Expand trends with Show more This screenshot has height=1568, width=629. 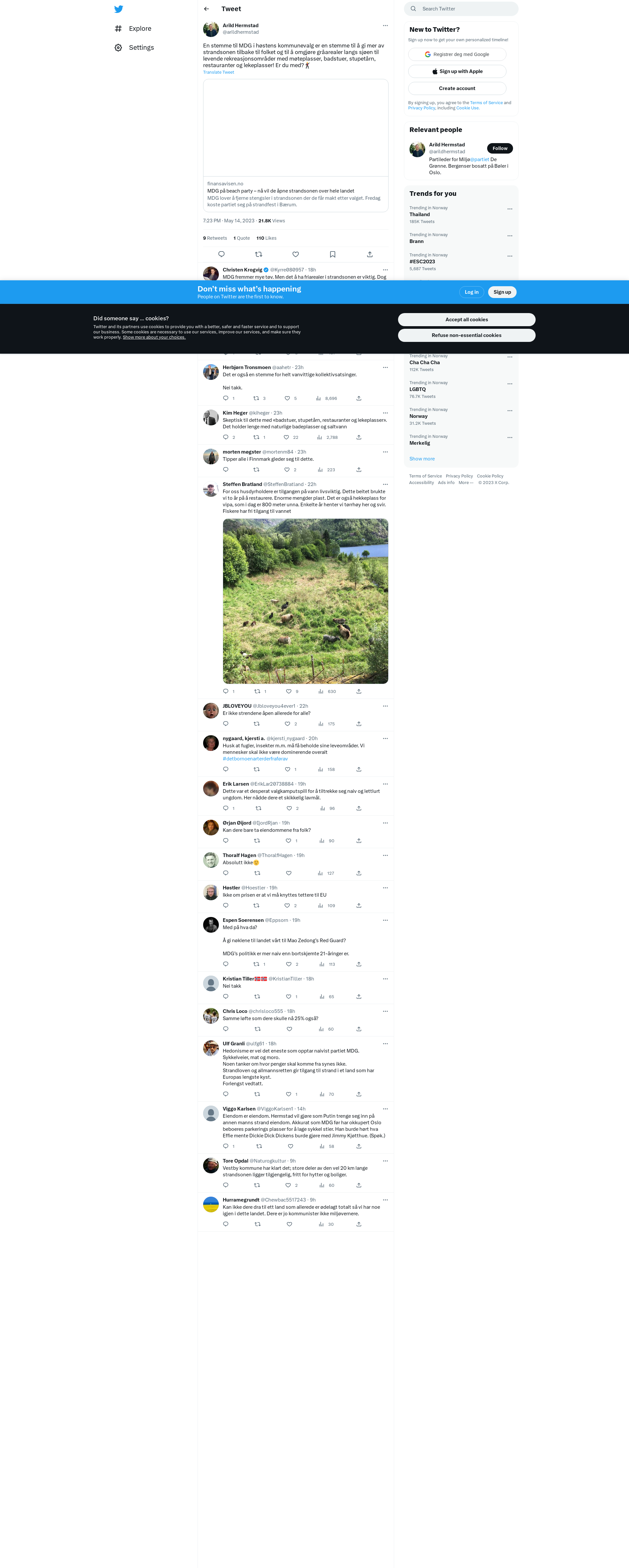[422, 459]
